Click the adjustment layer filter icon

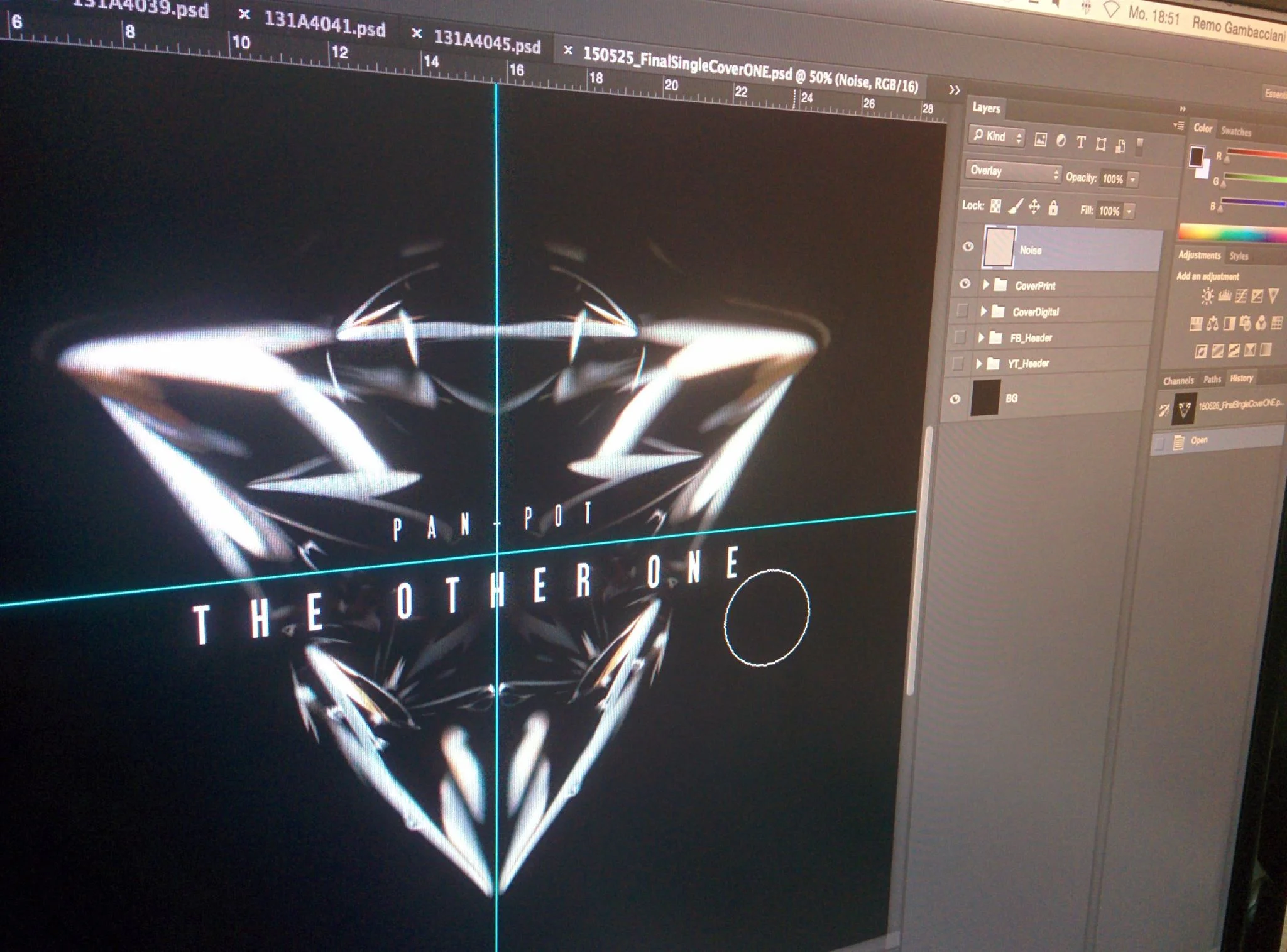coord(1061,141)
